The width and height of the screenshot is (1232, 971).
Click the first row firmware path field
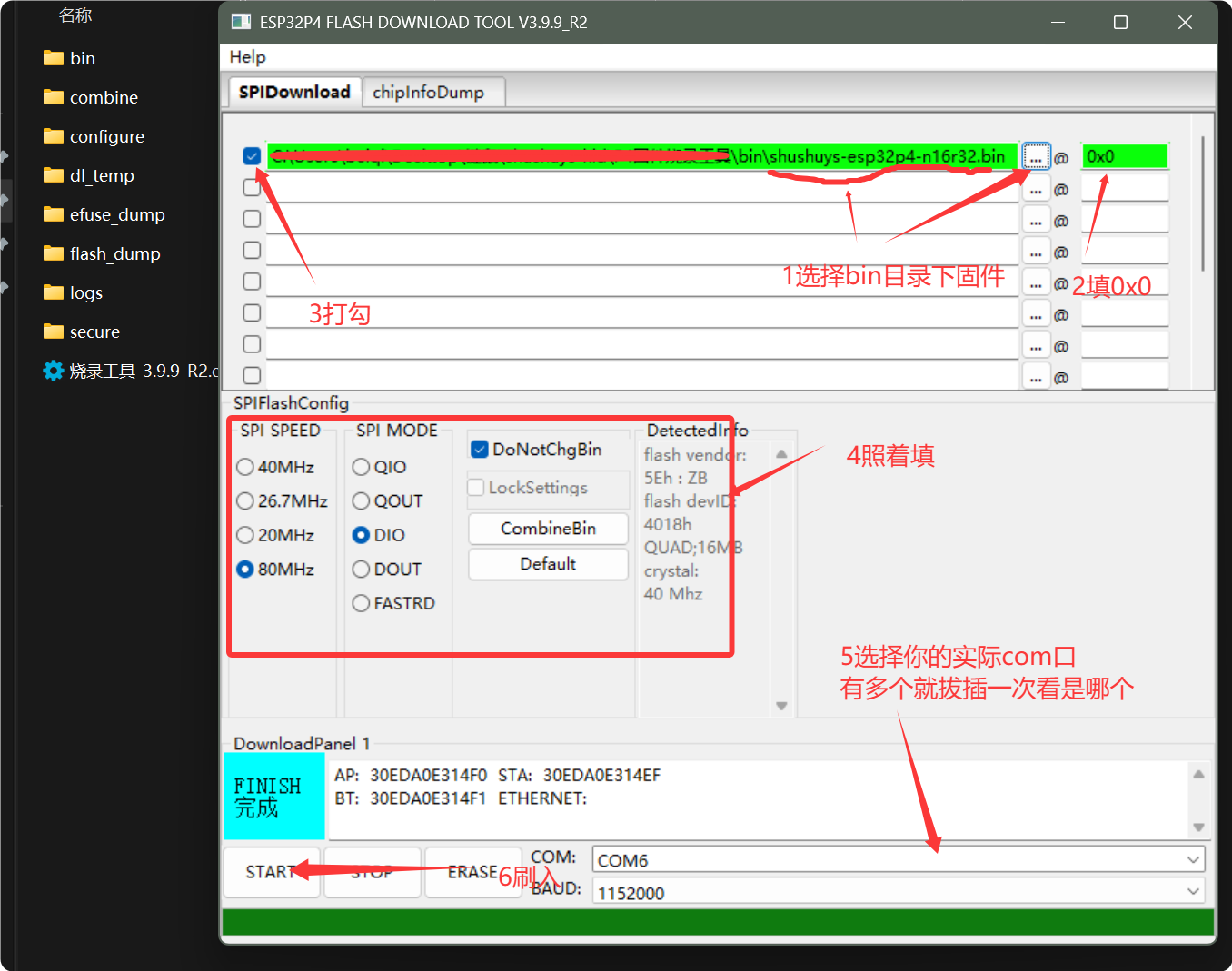click(x=642, y=156)
